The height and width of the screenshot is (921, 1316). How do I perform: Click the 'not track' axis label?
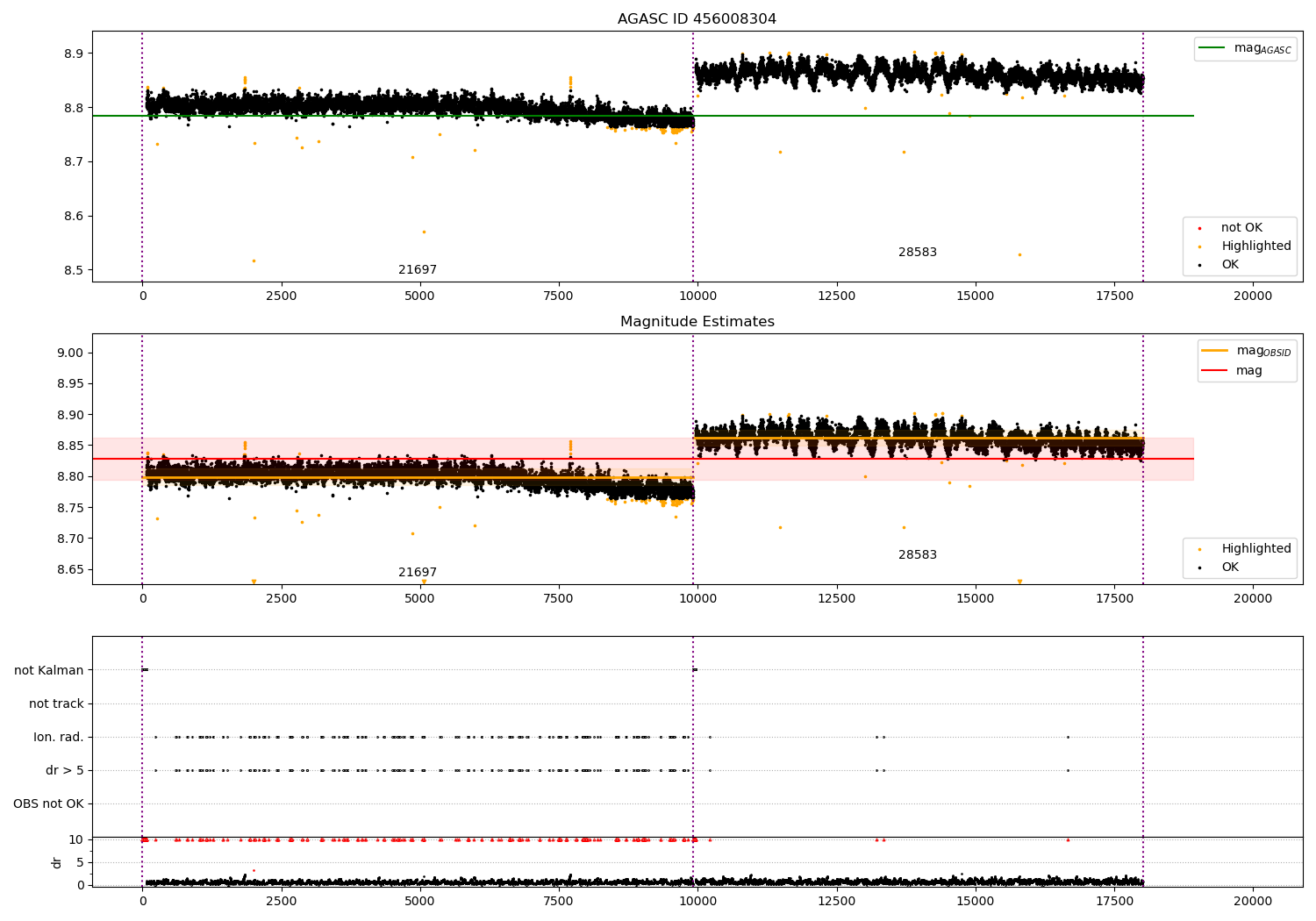[x=56, y=704]
